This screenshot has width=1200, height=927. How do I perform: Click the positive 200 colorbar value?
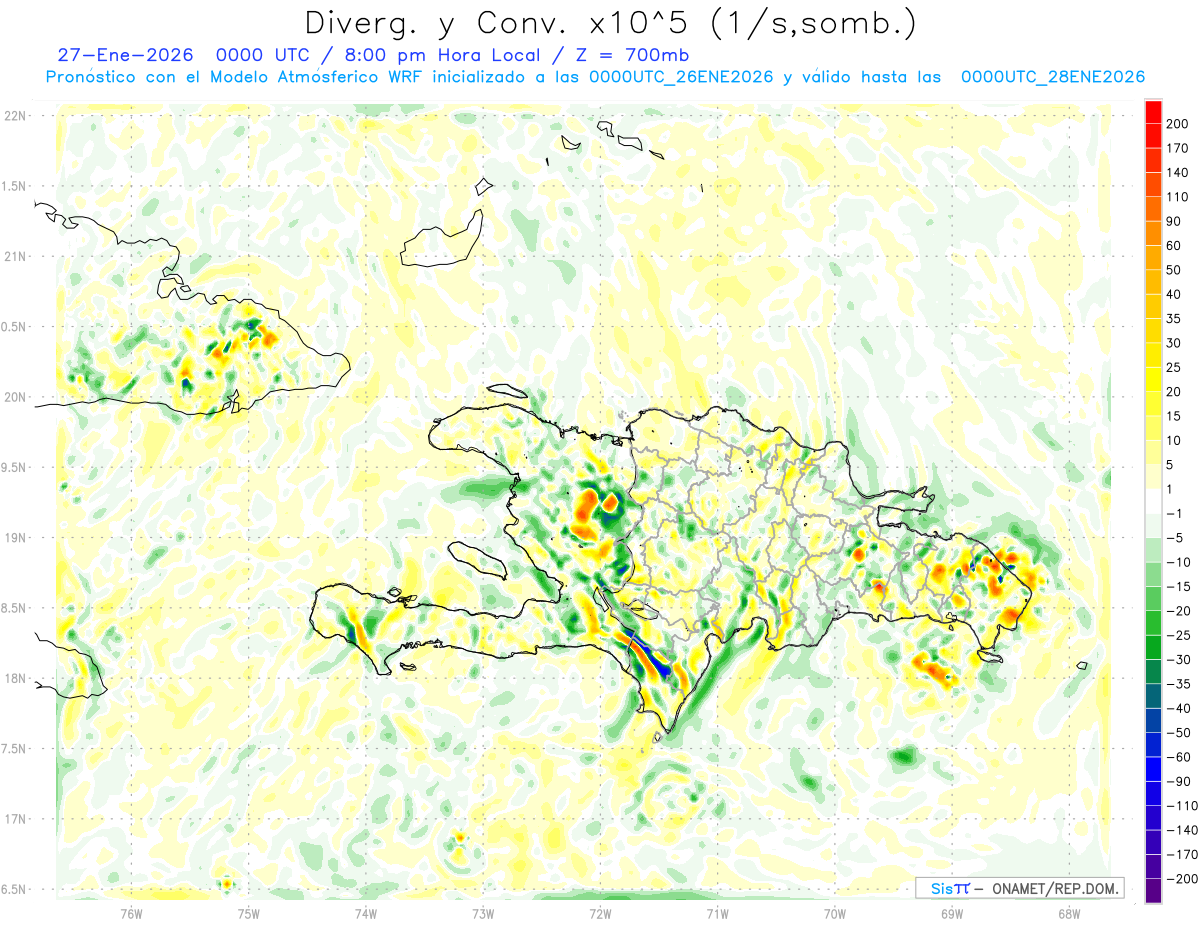1177,124
